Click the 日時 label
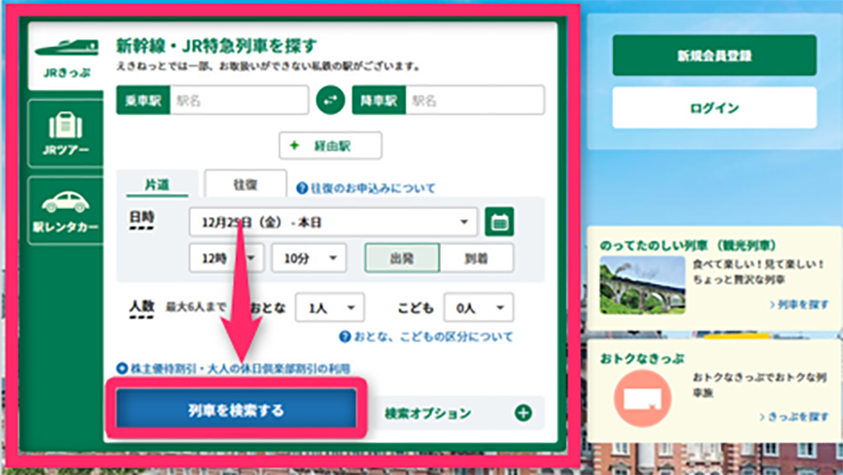 (x=141, y=218)
